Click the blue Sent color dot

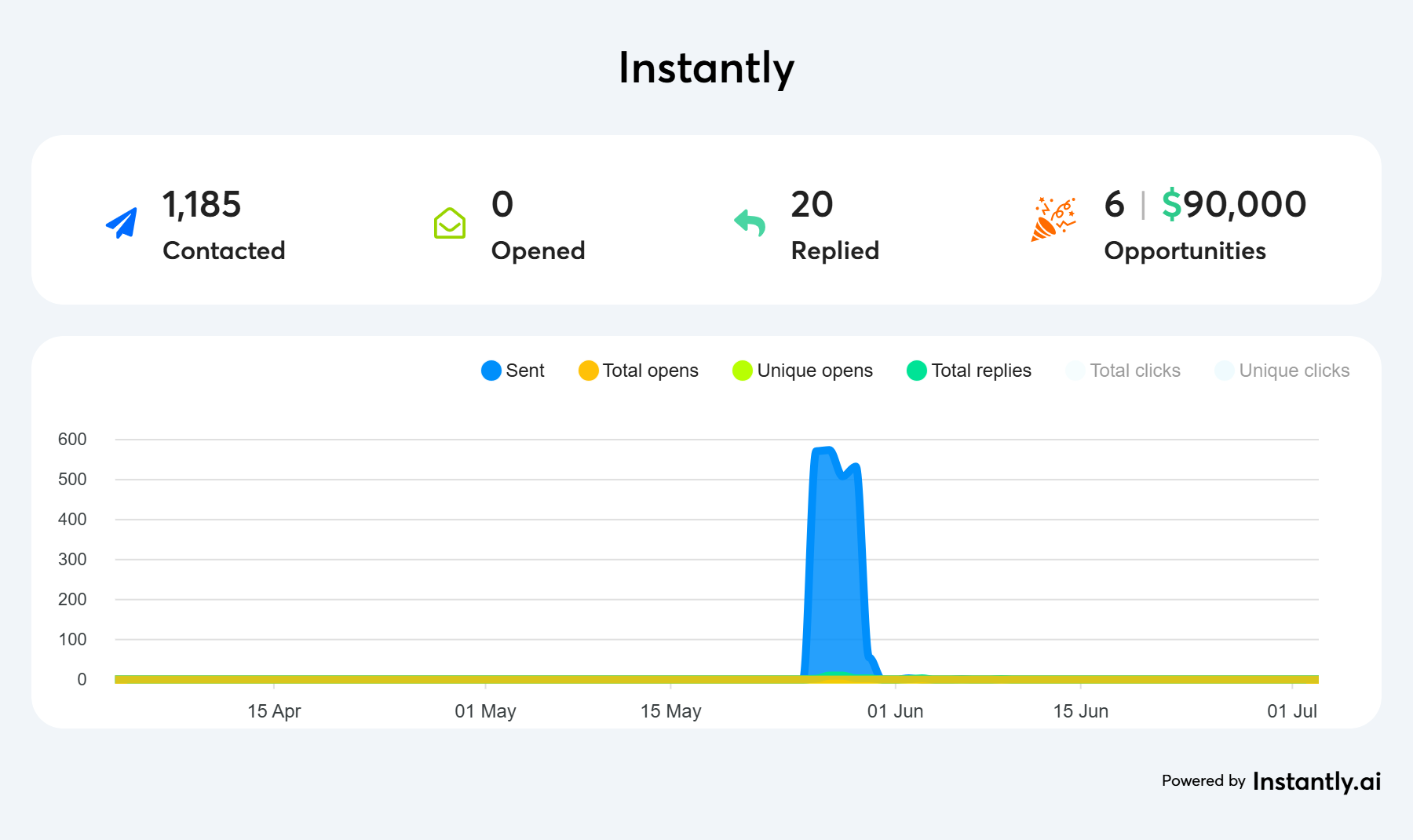491,371
